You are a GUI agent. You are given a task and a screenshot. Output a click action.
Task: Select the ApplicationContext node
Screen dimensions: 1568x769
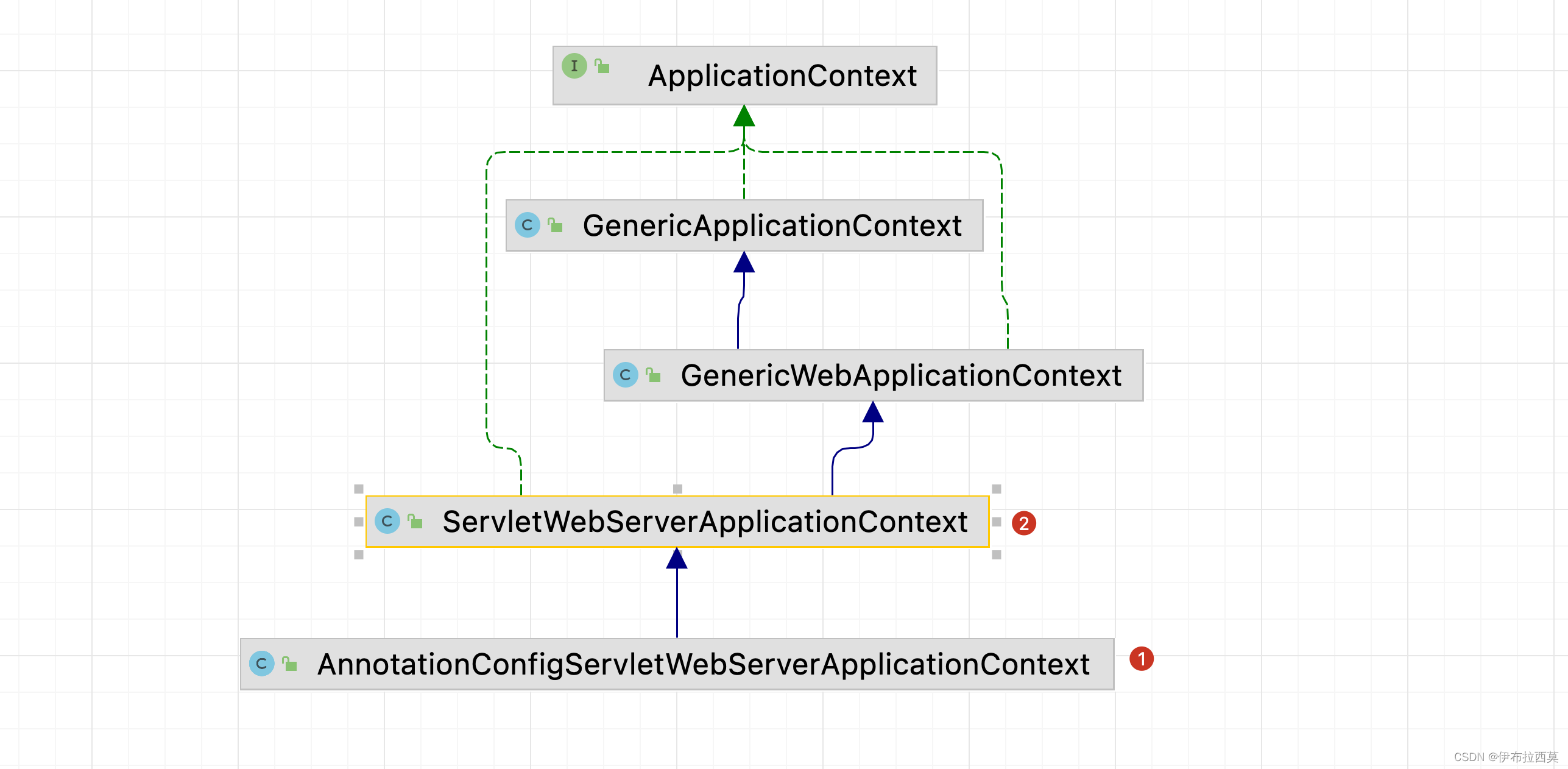click(x=782, y=76)
